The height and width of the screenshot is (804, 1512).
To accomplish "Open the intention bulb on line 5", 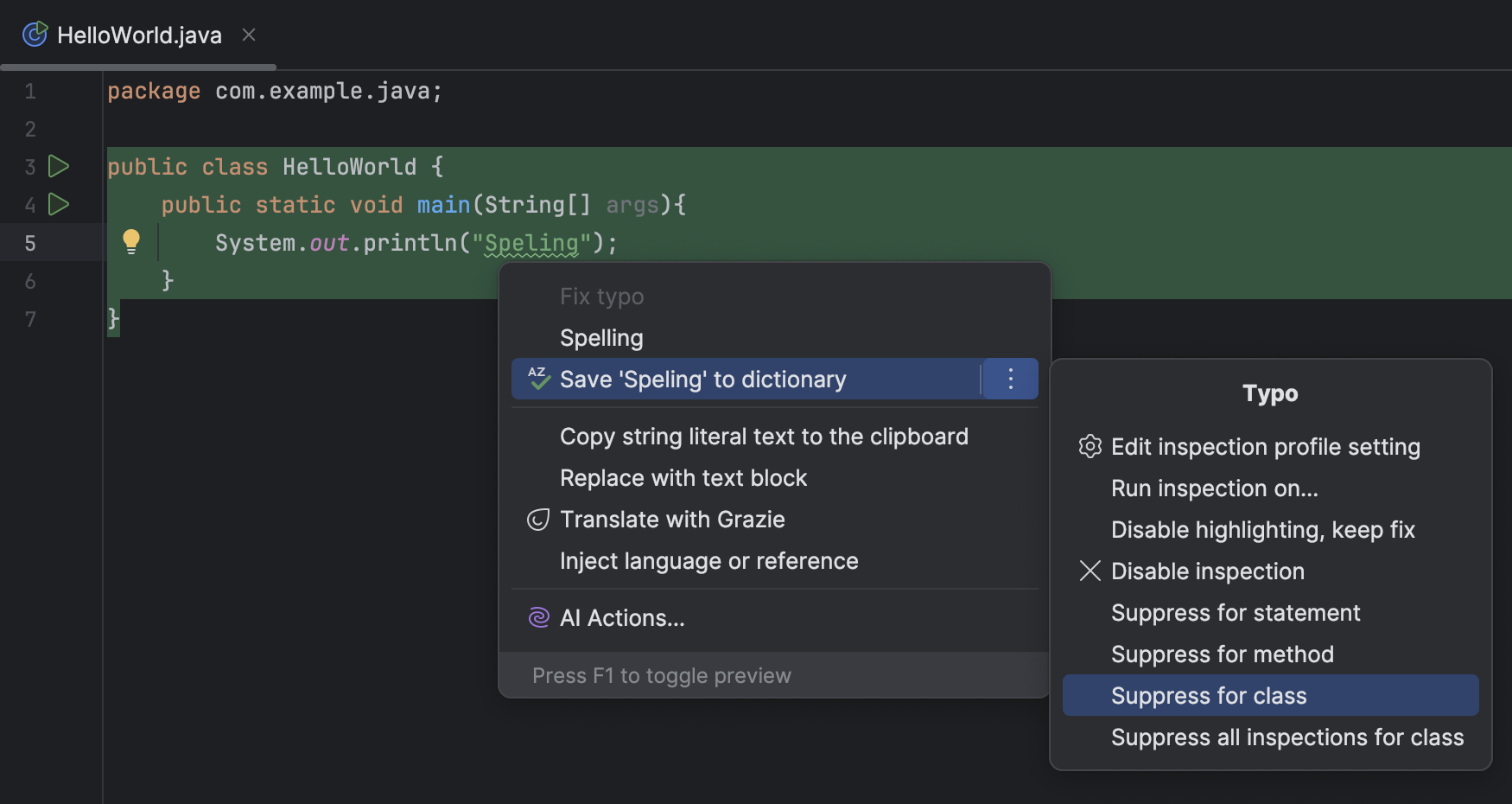I will (130, 241).
